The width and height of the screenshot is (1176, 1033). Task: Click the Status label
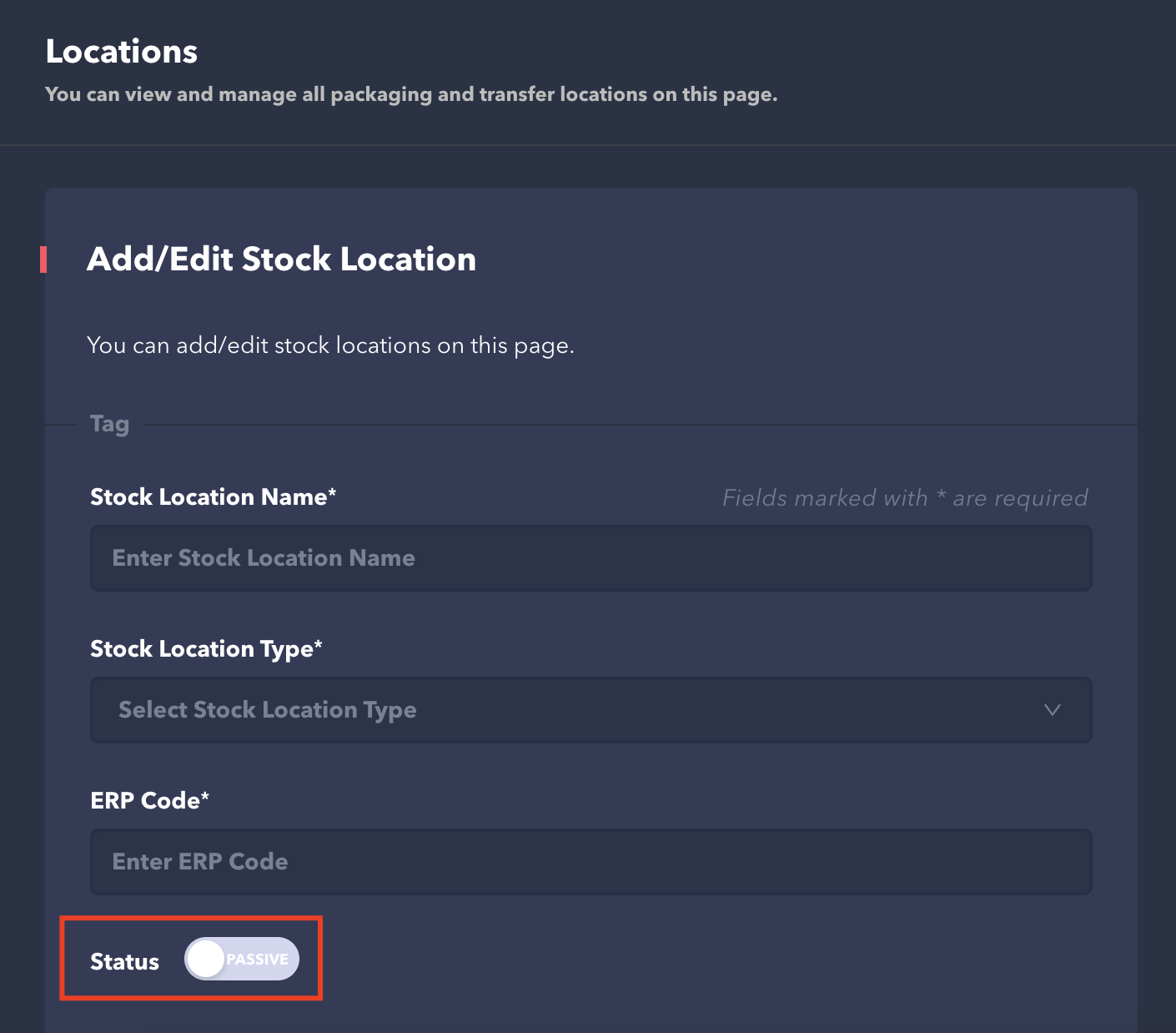(x=124, y=961)
